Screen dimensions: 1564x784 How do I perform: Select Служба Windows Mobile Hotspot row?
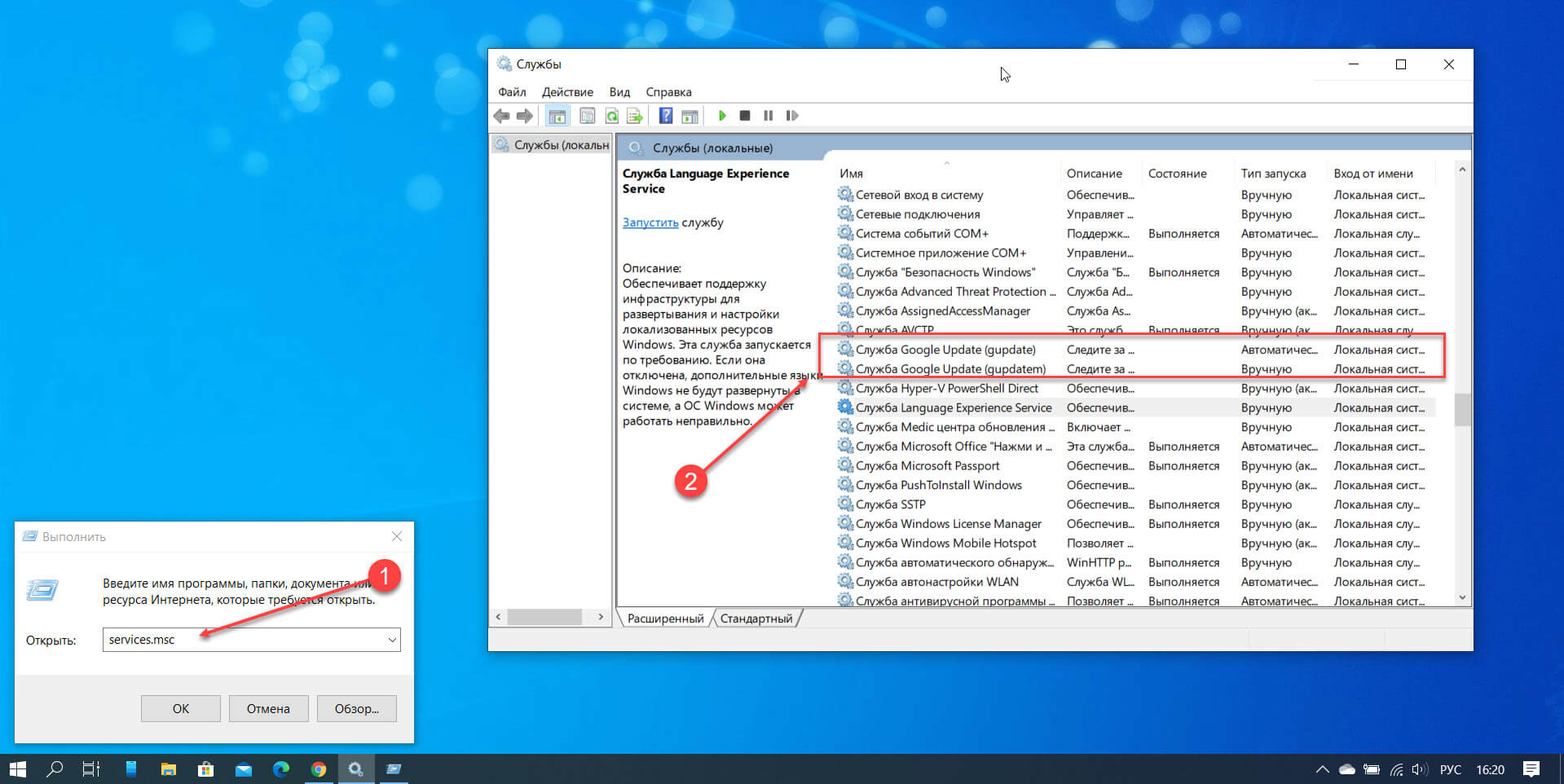(1135, 544)
